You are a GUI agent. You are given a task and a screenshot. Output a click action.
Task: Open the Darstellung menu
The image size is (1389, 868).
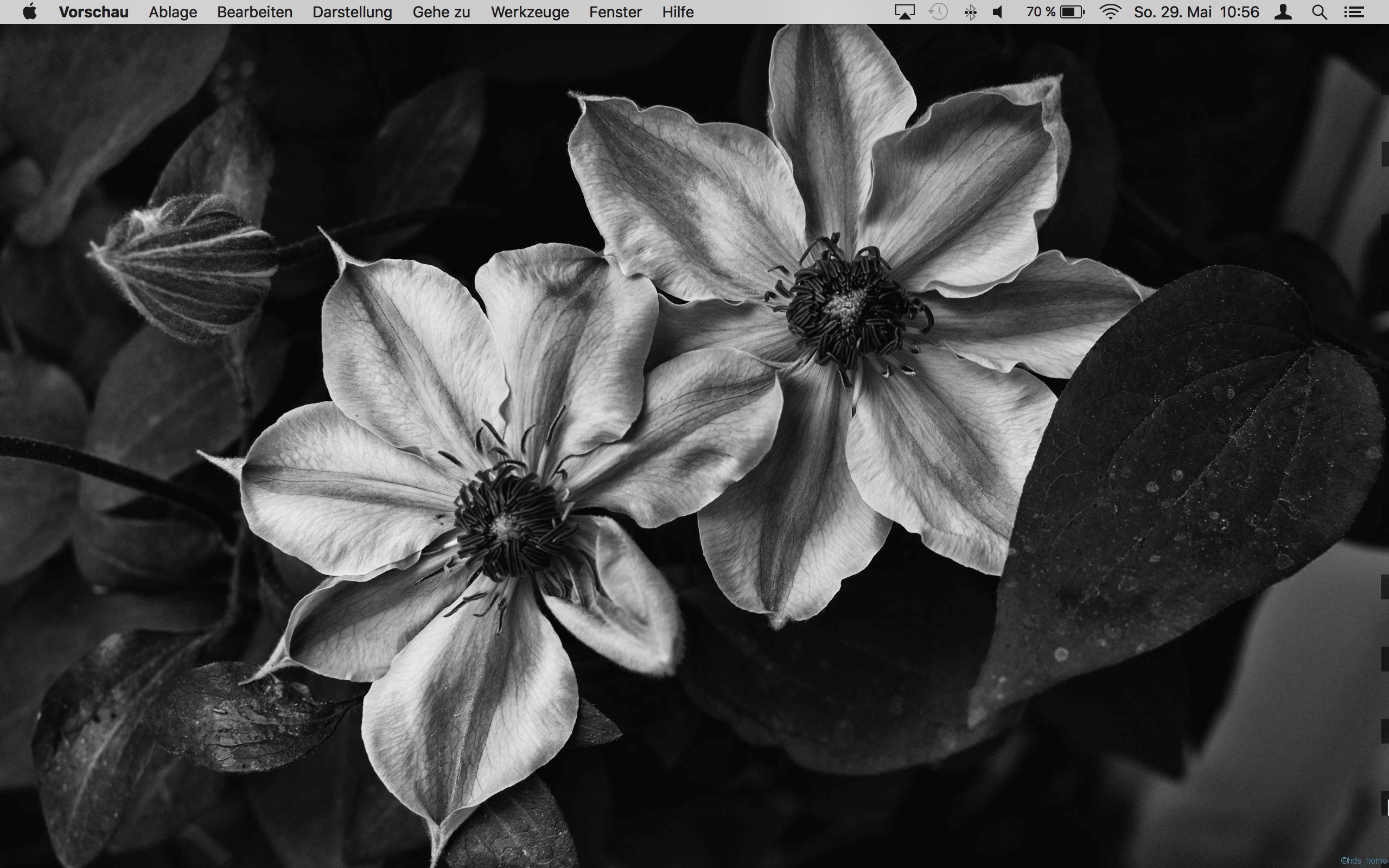coord(353,12)
